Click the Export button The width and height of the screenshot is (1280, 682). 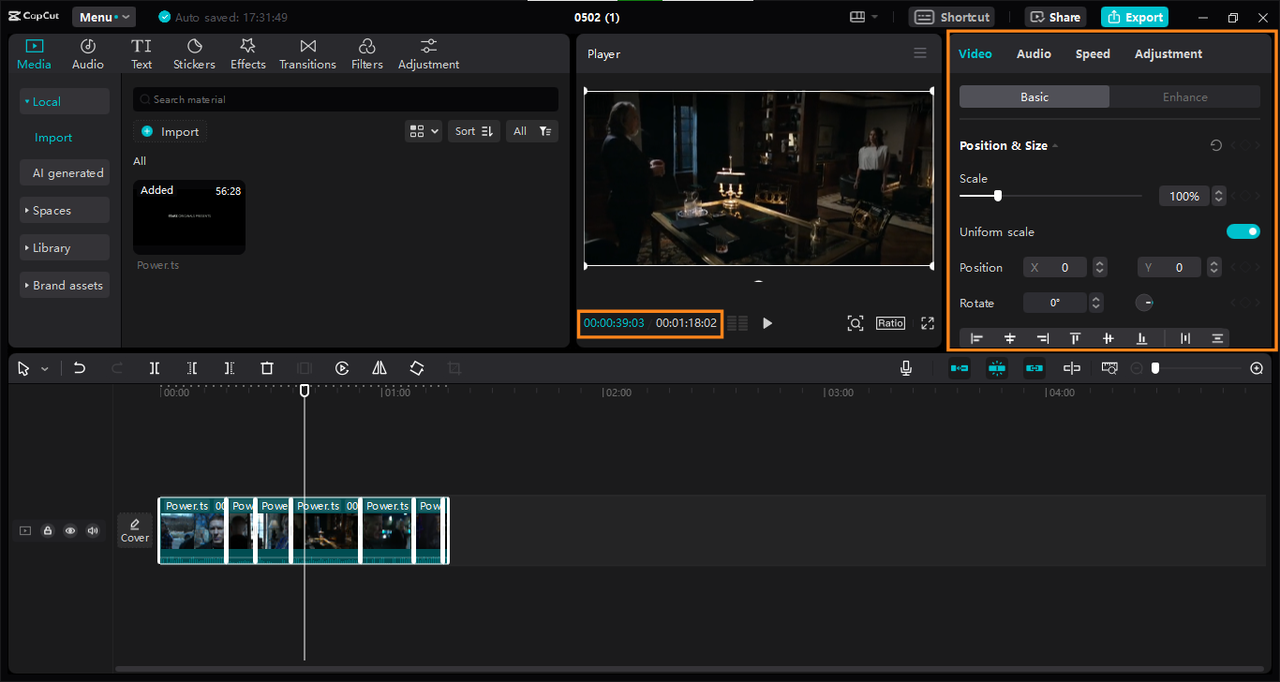pyautogui.click(x=1135, y=17)
